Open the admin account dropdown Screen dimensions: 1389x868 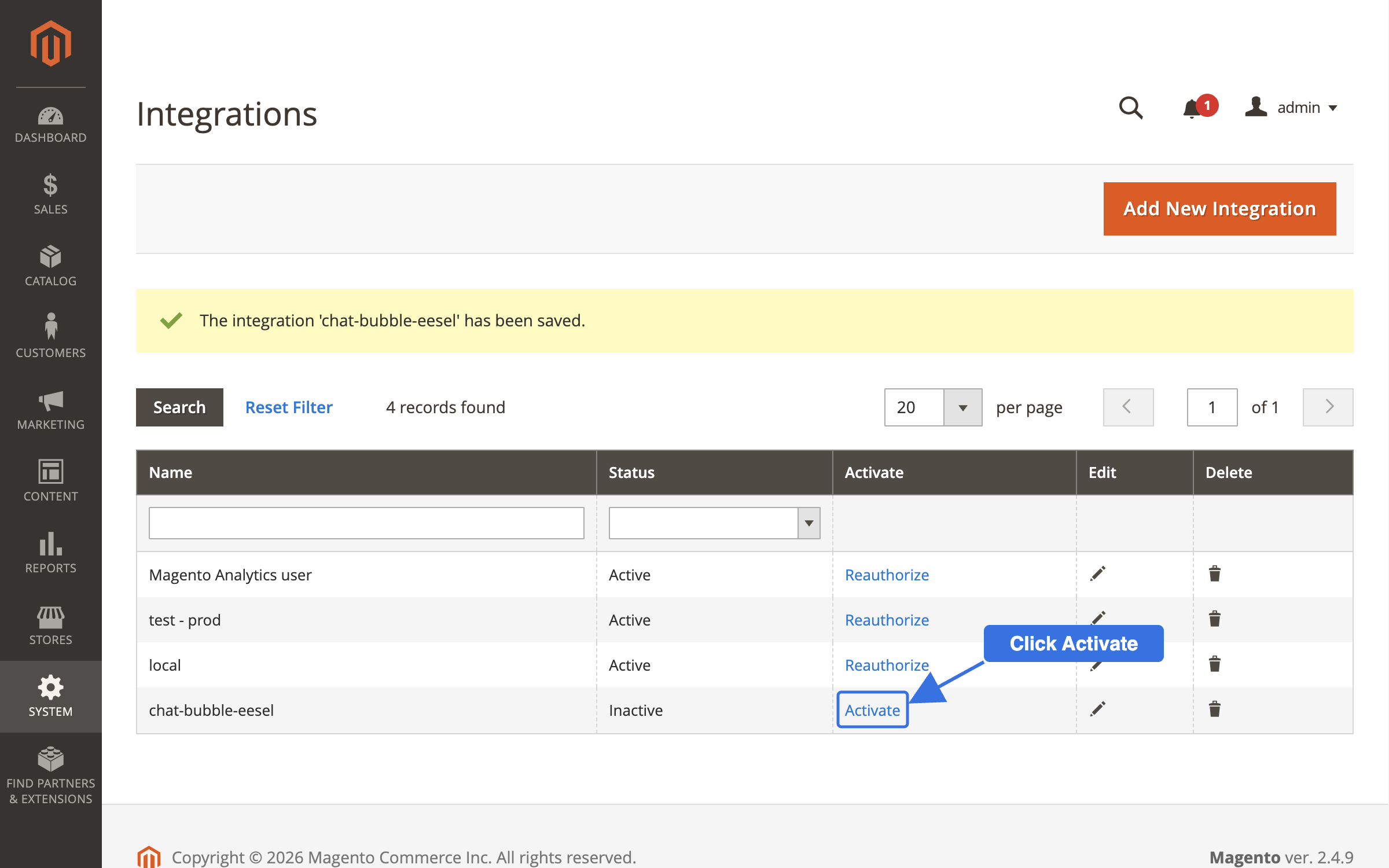coord(1292,108)
